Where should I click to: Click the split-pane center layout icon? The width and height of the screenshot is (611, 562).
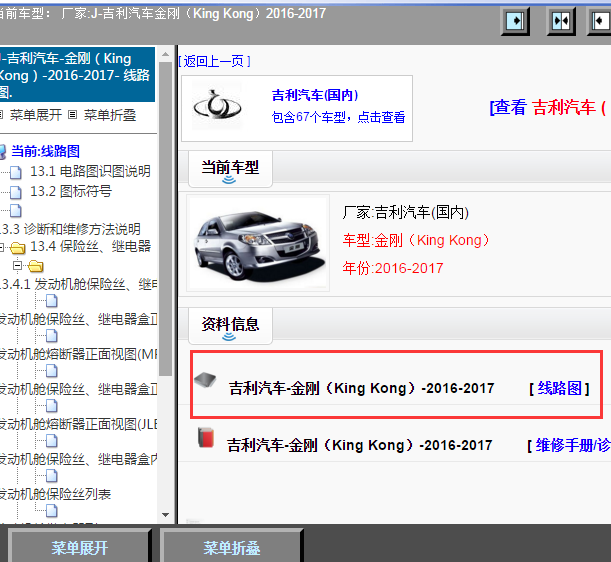561,21
